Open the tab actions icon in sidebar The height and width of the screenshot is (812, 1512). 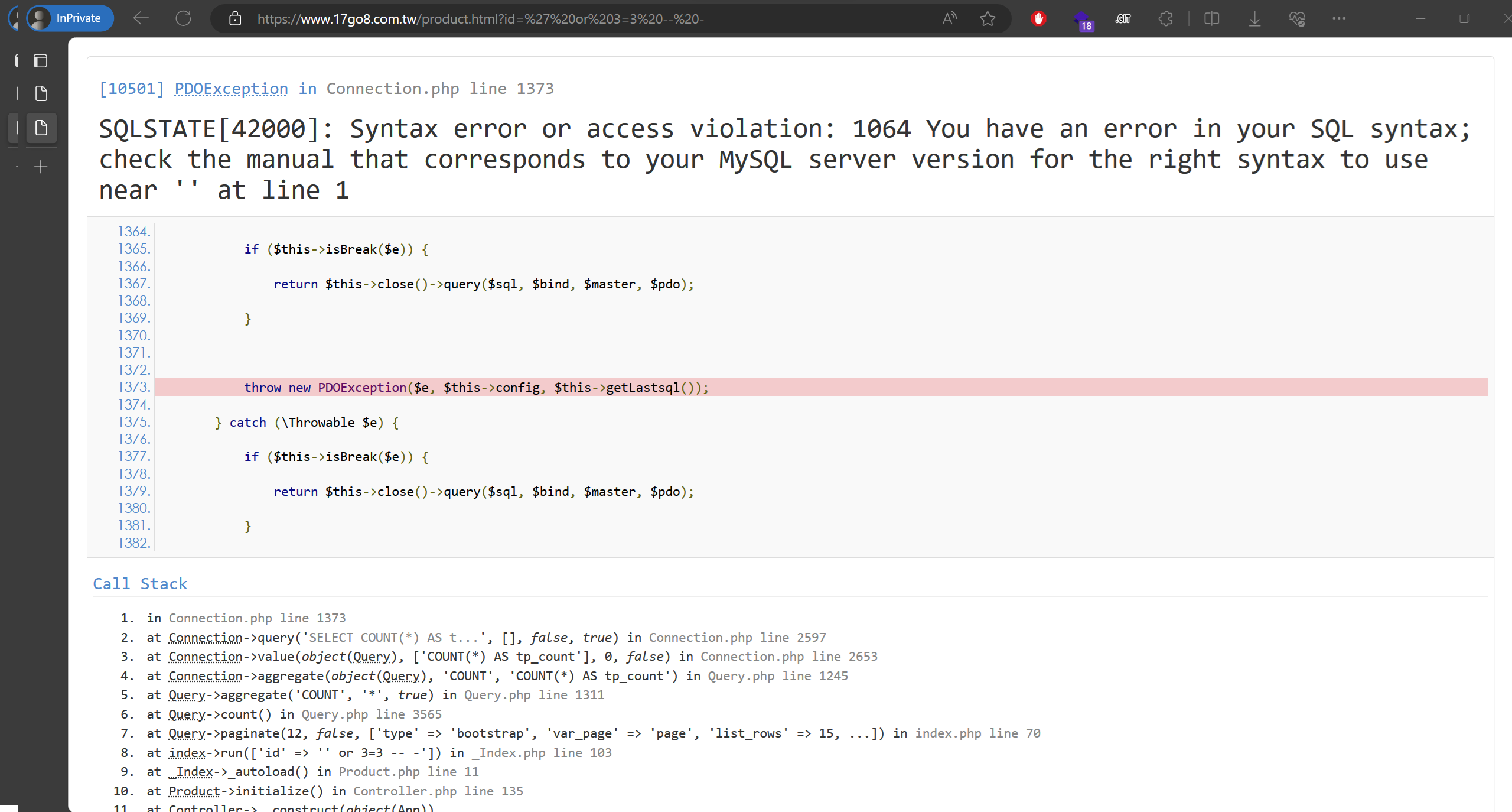40,60
